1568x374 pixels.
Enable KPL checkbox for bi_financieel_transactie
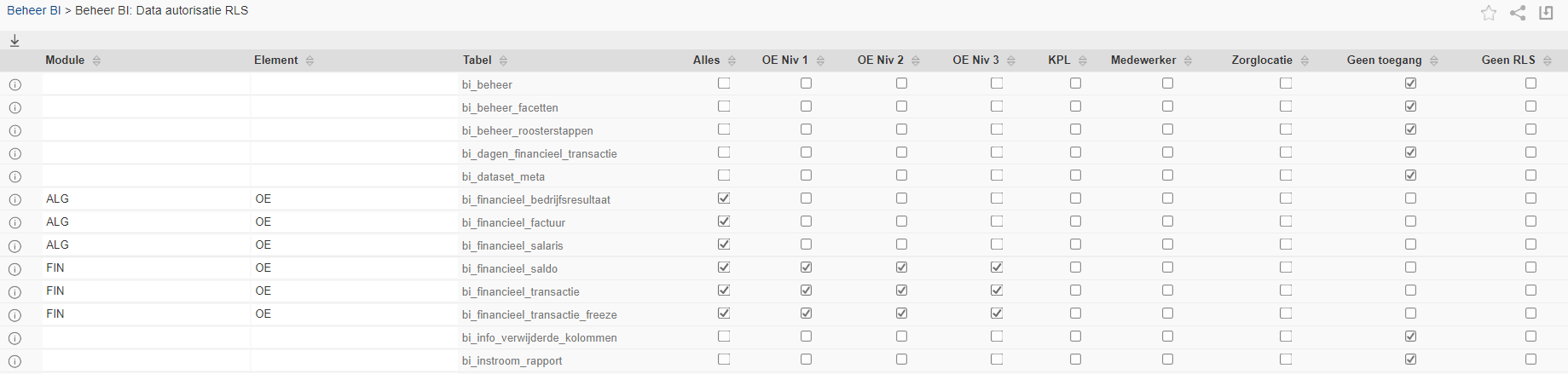point(1075,291)
